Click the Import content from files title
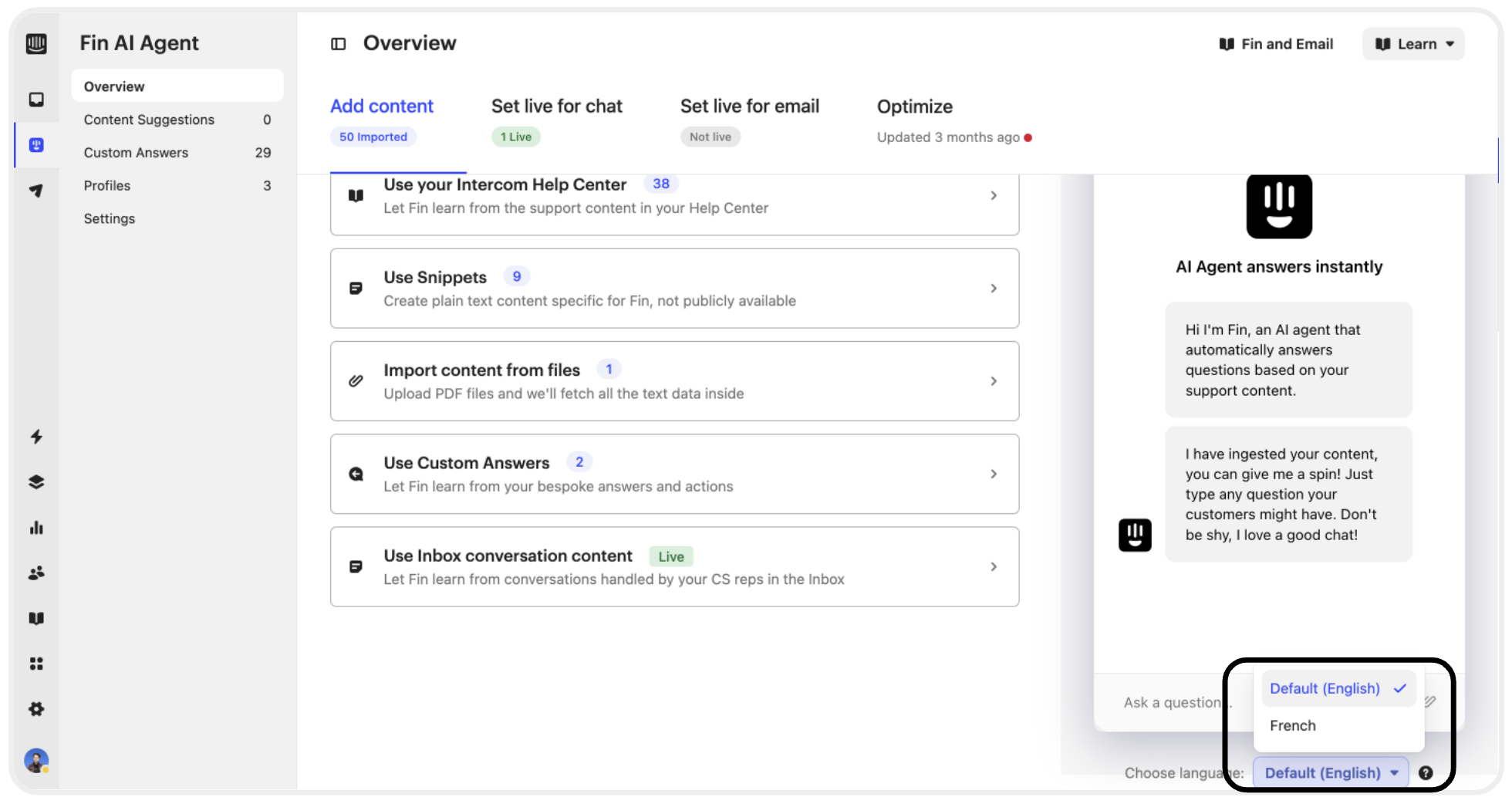 482,370
